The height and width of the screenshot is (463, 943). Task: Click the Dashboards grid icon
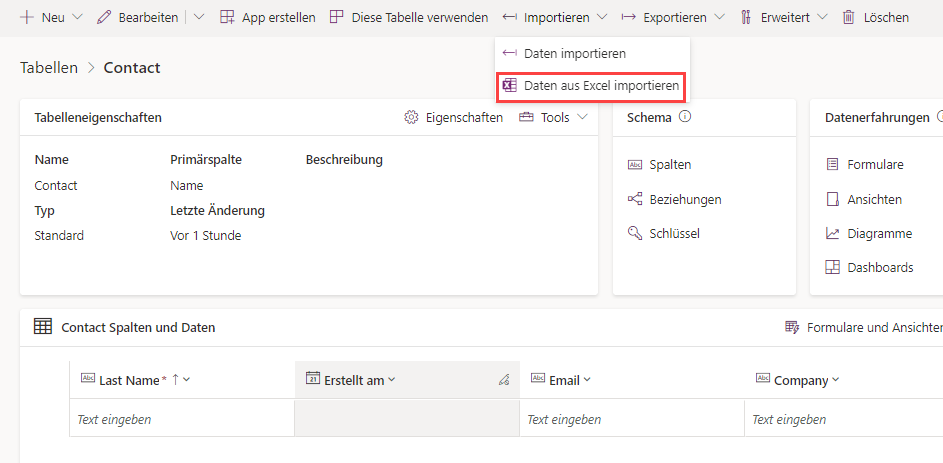(x=832, y=267)
